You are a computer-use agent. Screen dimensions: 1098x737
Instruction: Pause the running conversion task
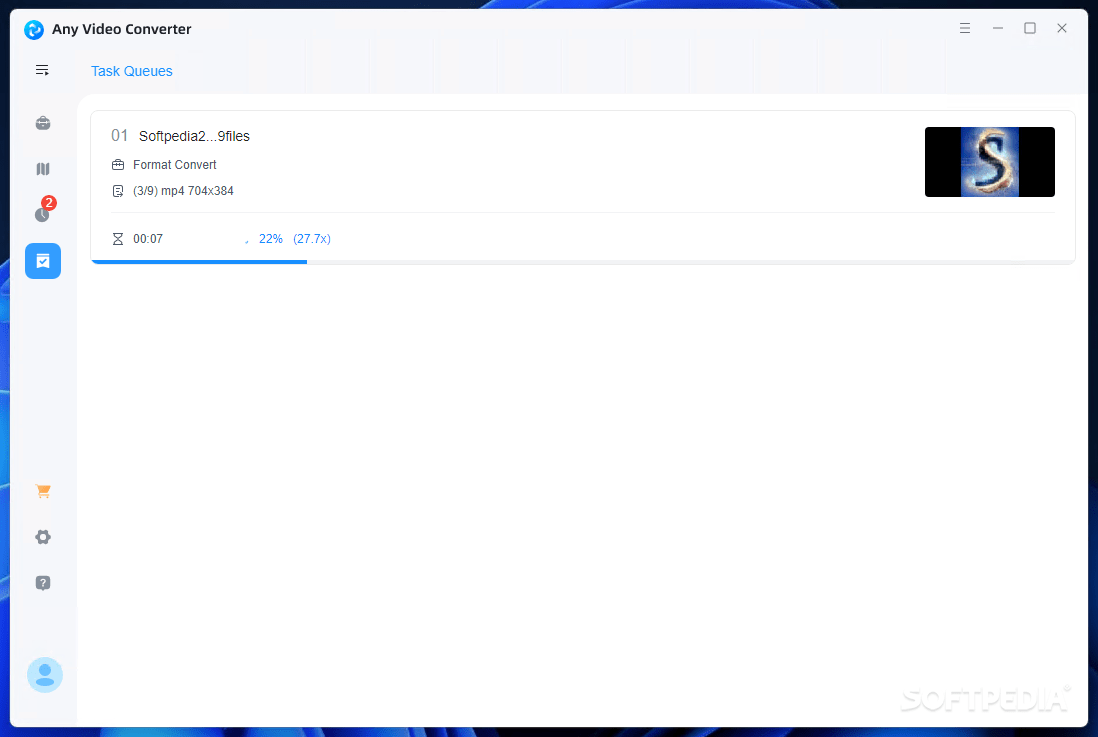click(x=247, y=238)
